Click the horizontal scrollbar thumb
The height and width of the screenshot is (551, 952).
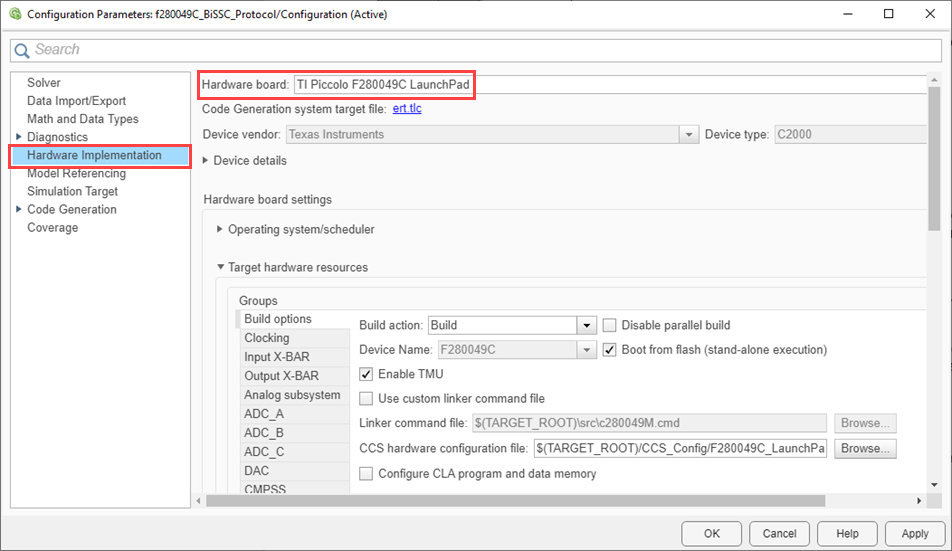tap(515, 501)
